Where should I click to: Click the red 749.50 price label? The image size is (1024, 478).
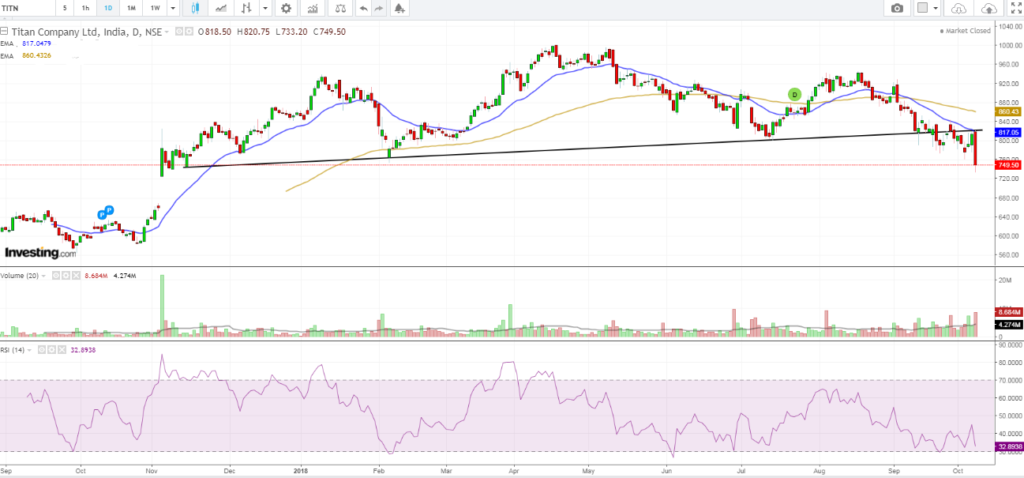tap(1008, 166)
